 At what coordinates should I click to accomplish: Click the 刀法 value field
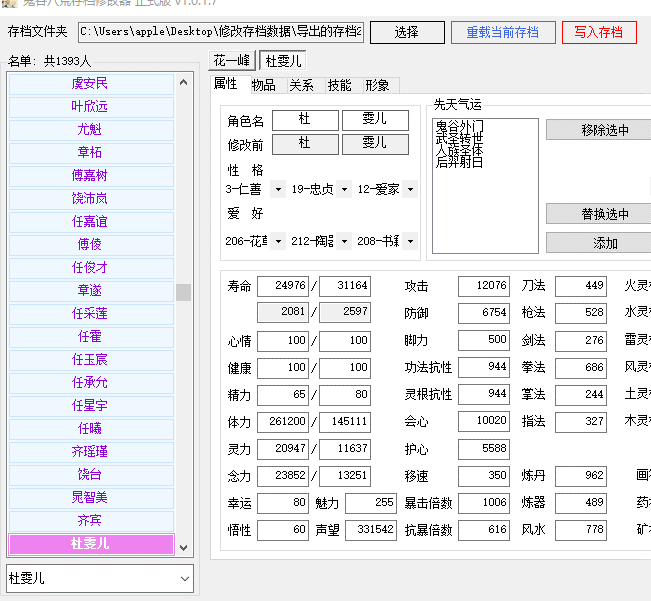(x=581, y=286)
